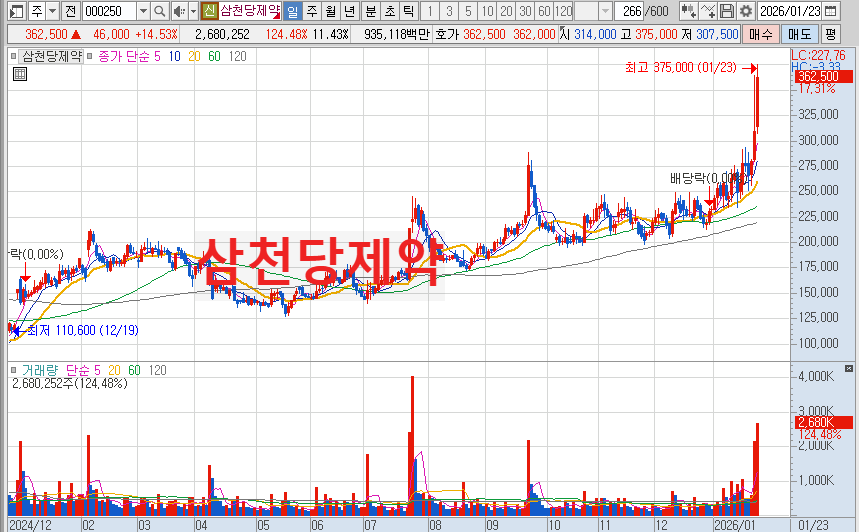Screen dimensions: 859x532
Task: Edit the date field 2026/01/23
Action: tap(790, 11)
